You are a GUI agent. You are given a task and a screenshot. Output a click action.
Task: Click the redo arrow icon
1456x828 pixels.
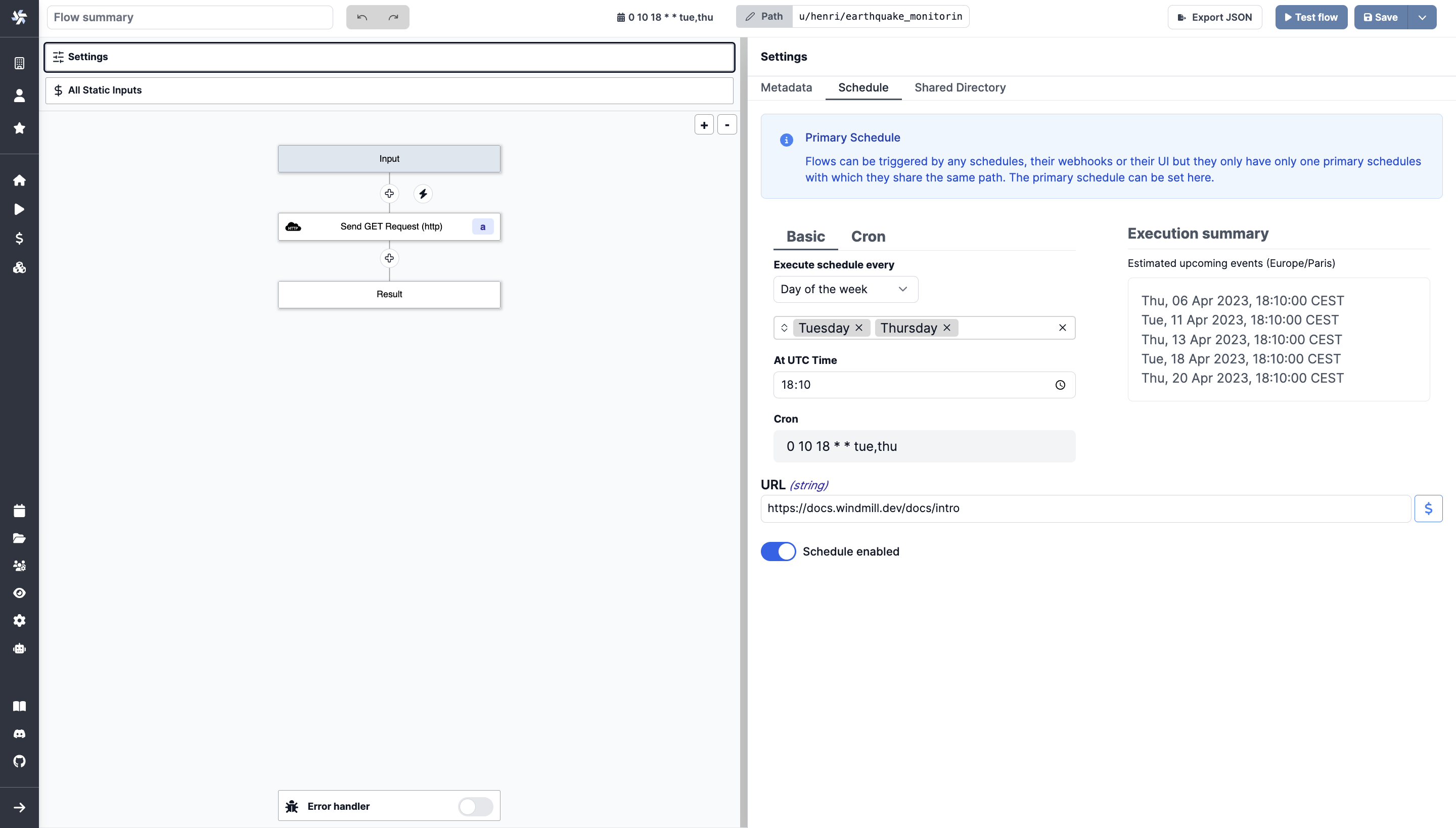tap(393, 17)
